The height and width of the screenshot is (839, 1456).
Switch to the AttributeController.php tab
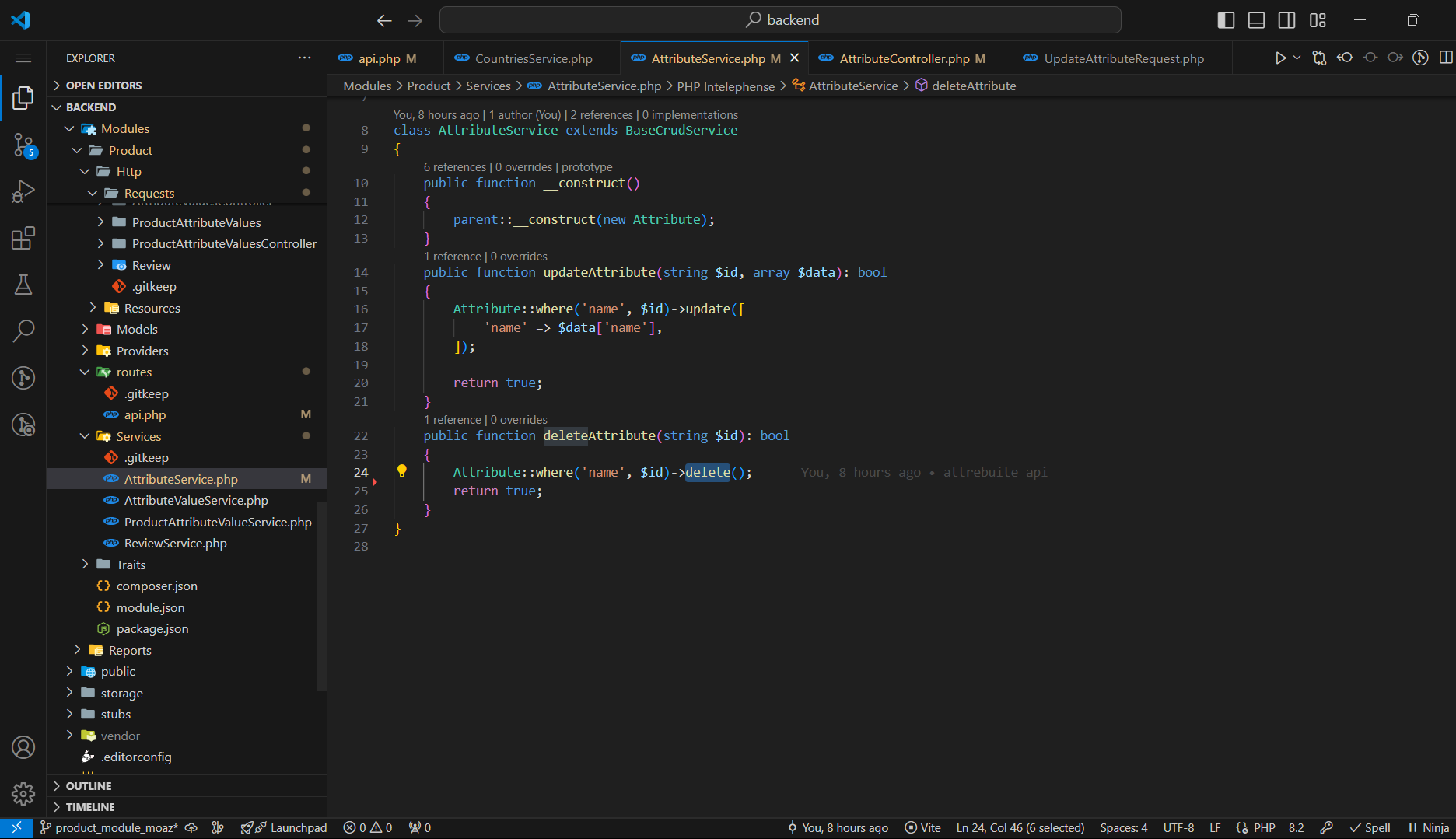pyautogui.click(x=904, y=58)
